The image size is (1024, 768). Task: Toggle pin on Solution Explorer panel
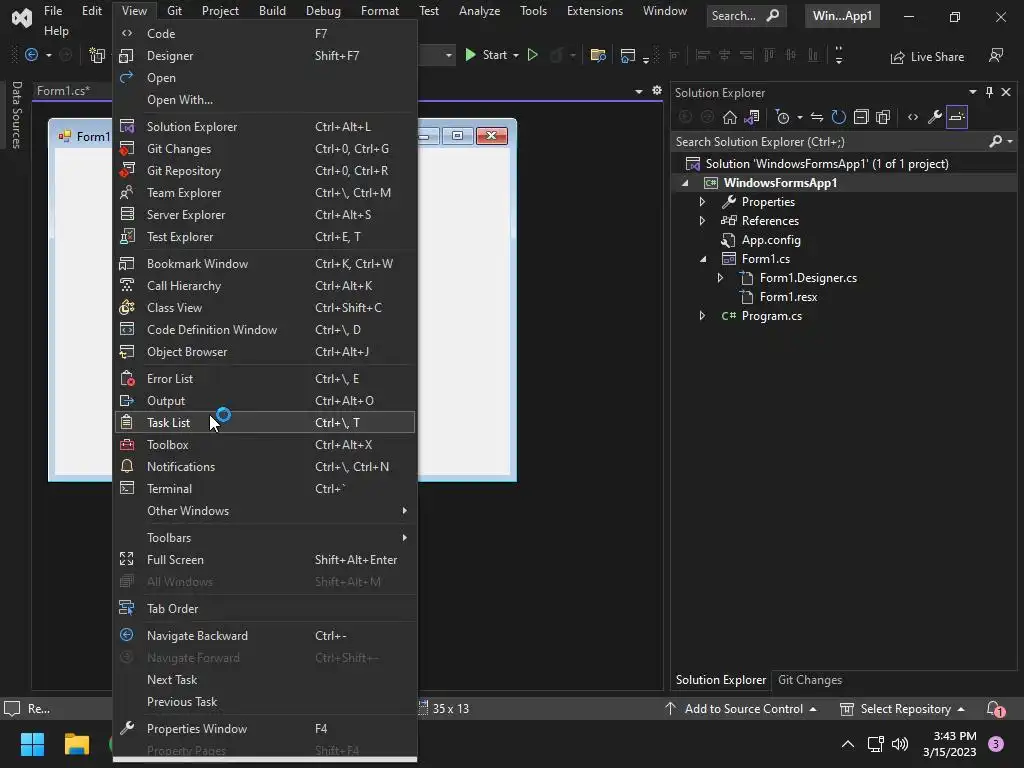pyautogui.click(x=989, y=92)
